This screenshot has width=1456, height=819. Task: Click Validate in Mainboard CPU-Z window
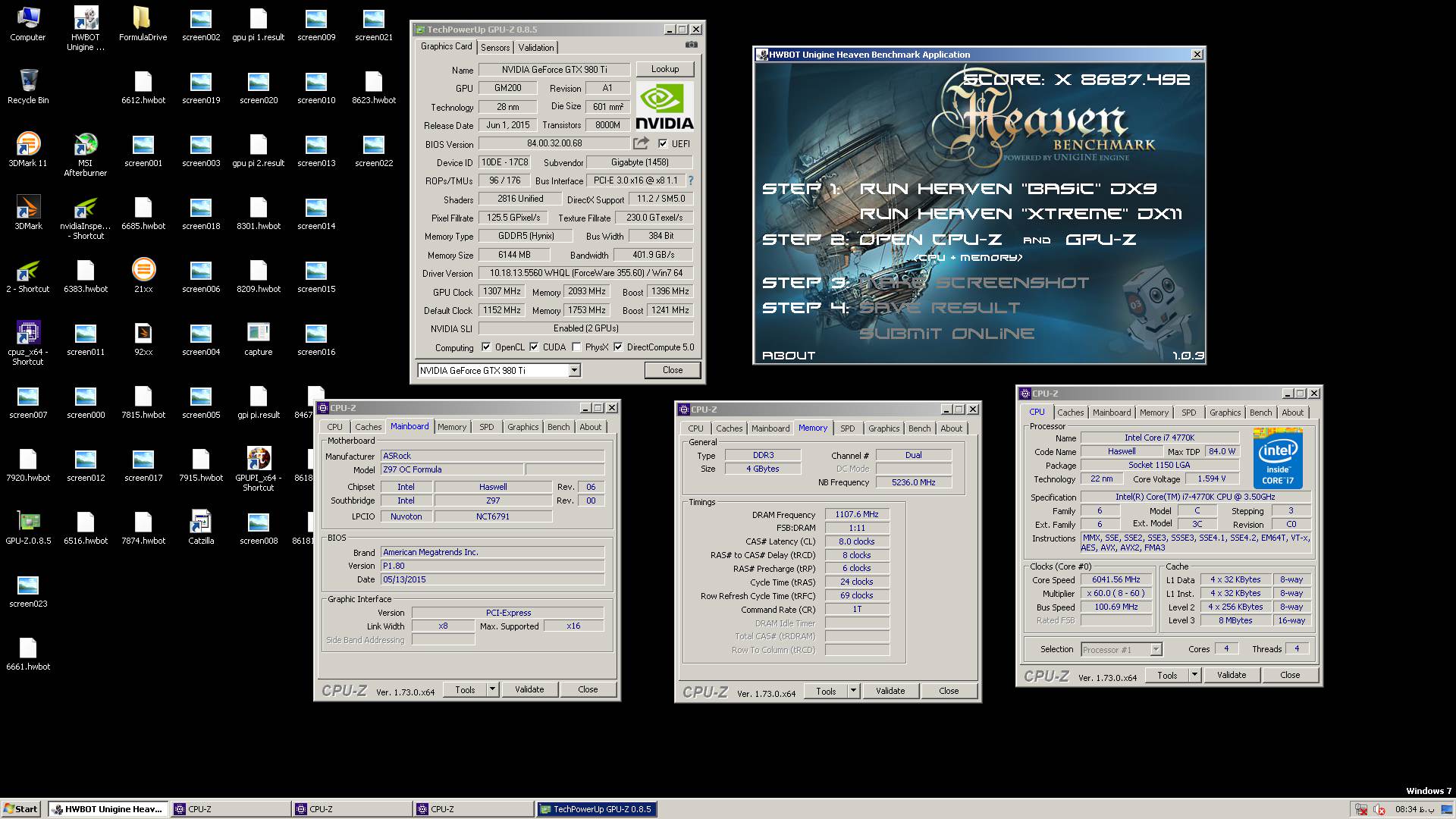pos(529,689)
